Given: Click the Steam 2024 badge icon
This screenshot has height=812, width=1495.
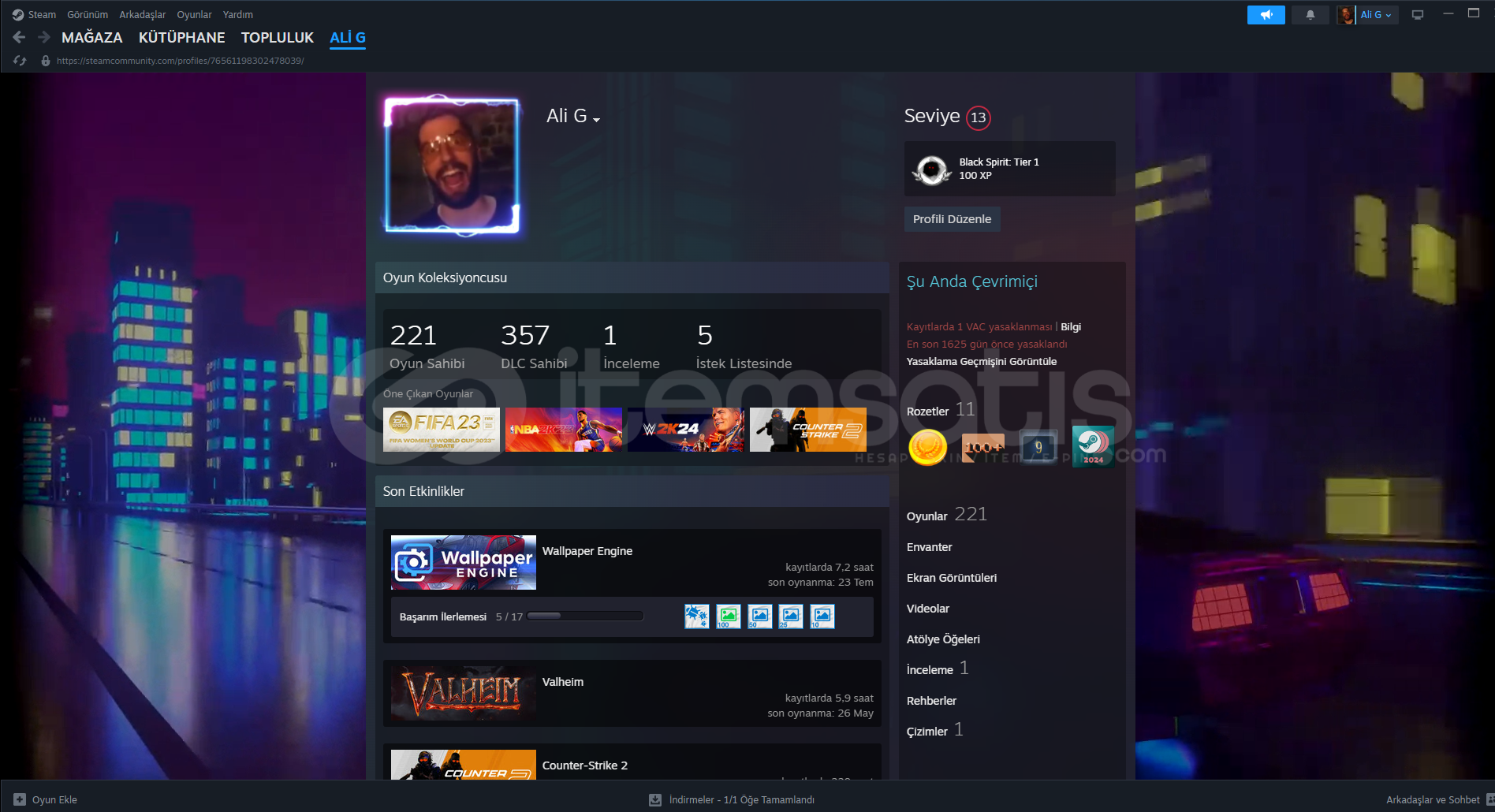Looking at the screenshot, I should tap(1093, 447).
